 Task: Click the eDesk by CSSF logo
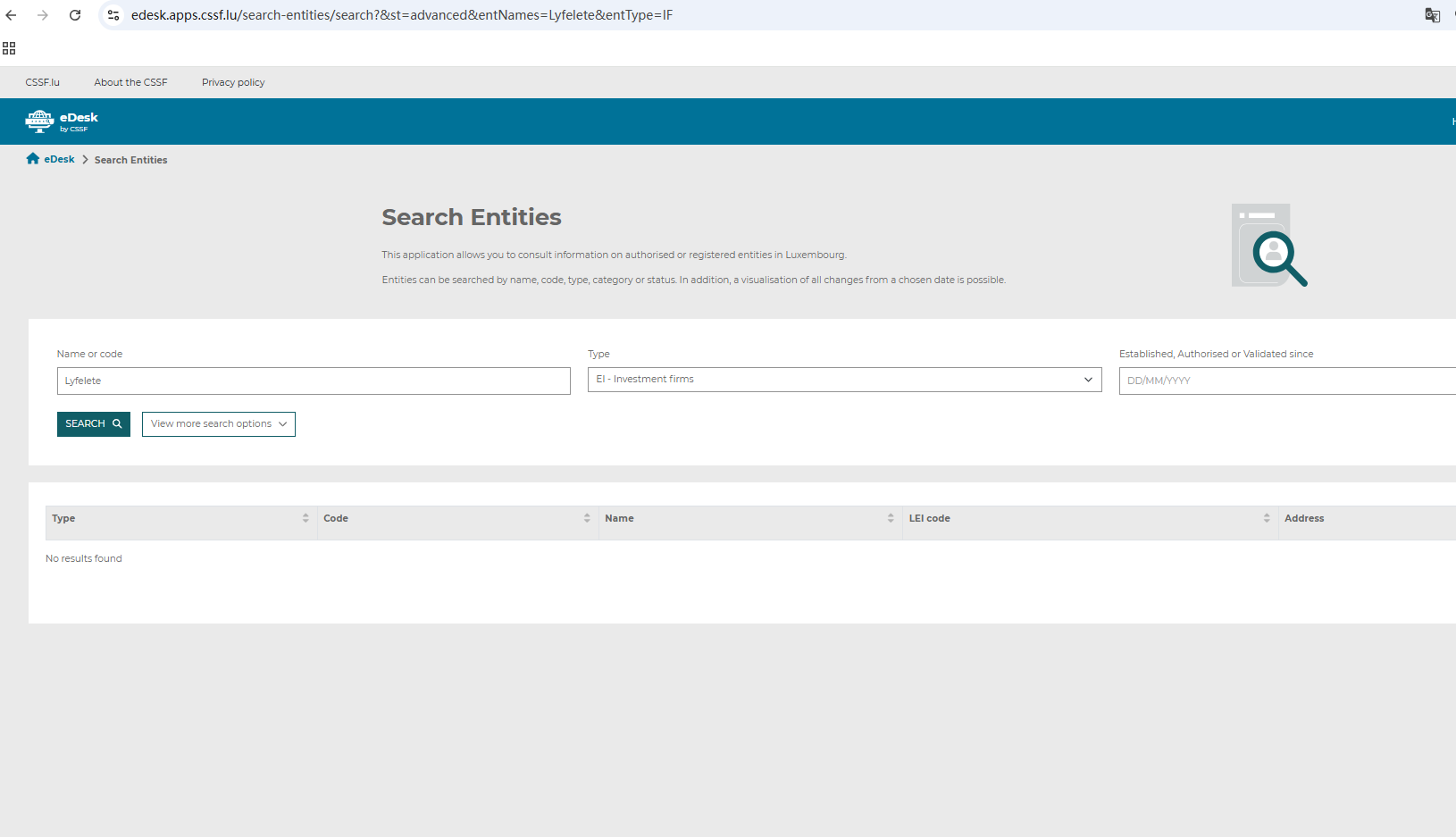click(x=62, y=121)
